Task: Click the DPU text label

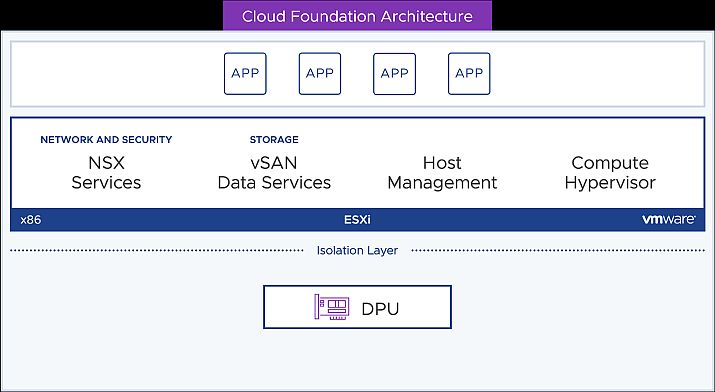Action: [380, 309]
